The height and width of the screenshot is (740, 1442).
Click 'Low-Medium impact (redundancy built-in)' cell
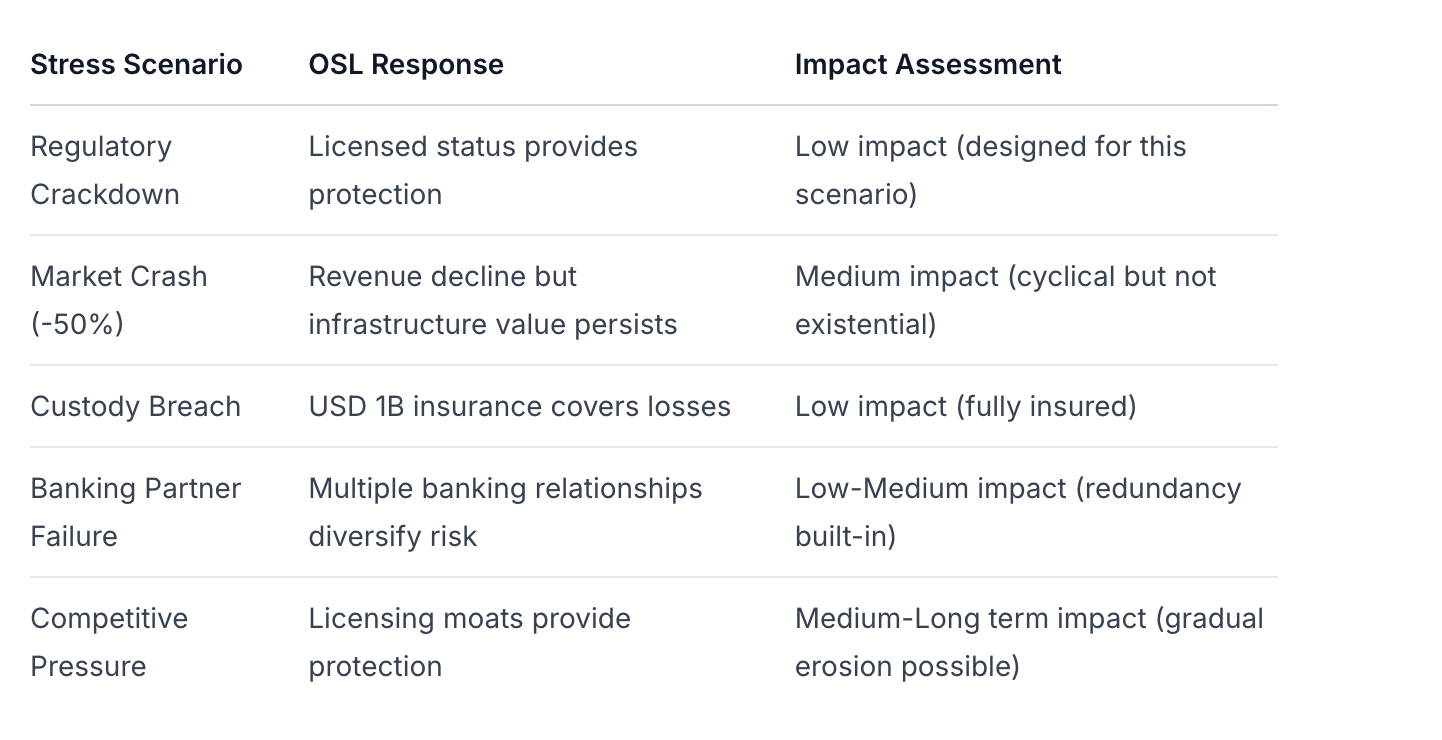click(1018, 512)
